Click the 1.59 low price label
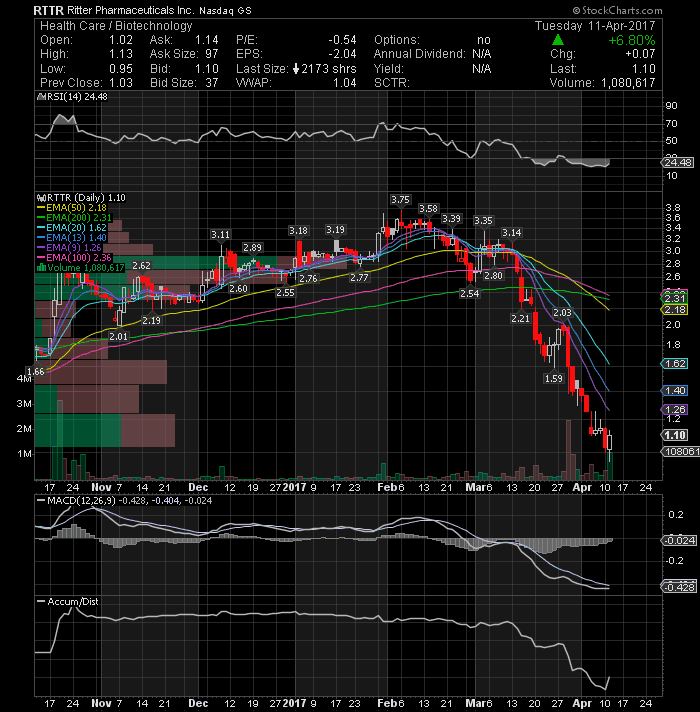The width and height of the screenshot is (700, 712). tap(553, 378)
